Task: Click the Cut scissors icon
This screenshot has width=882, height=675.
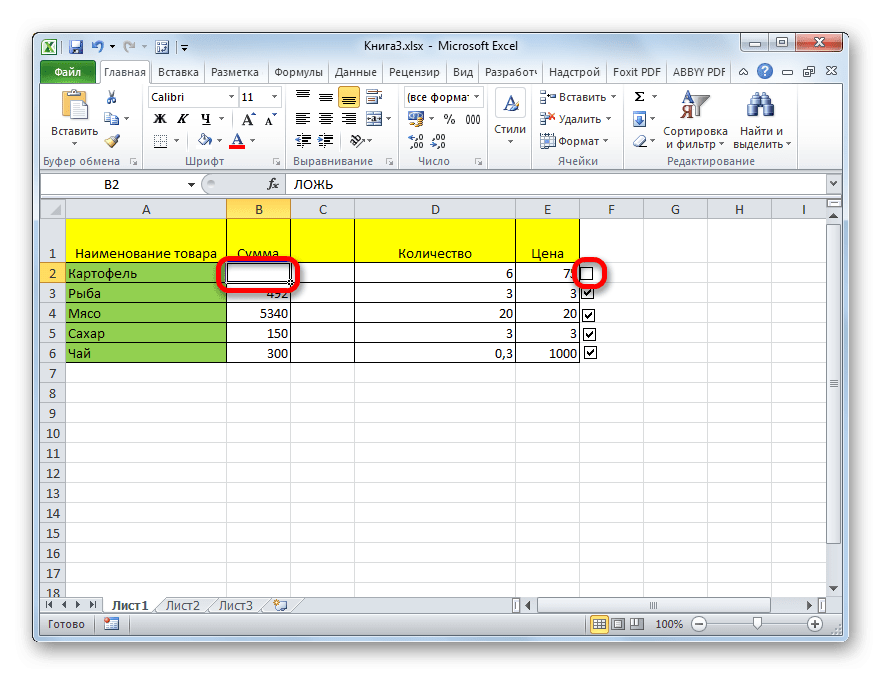Action: 111,97
